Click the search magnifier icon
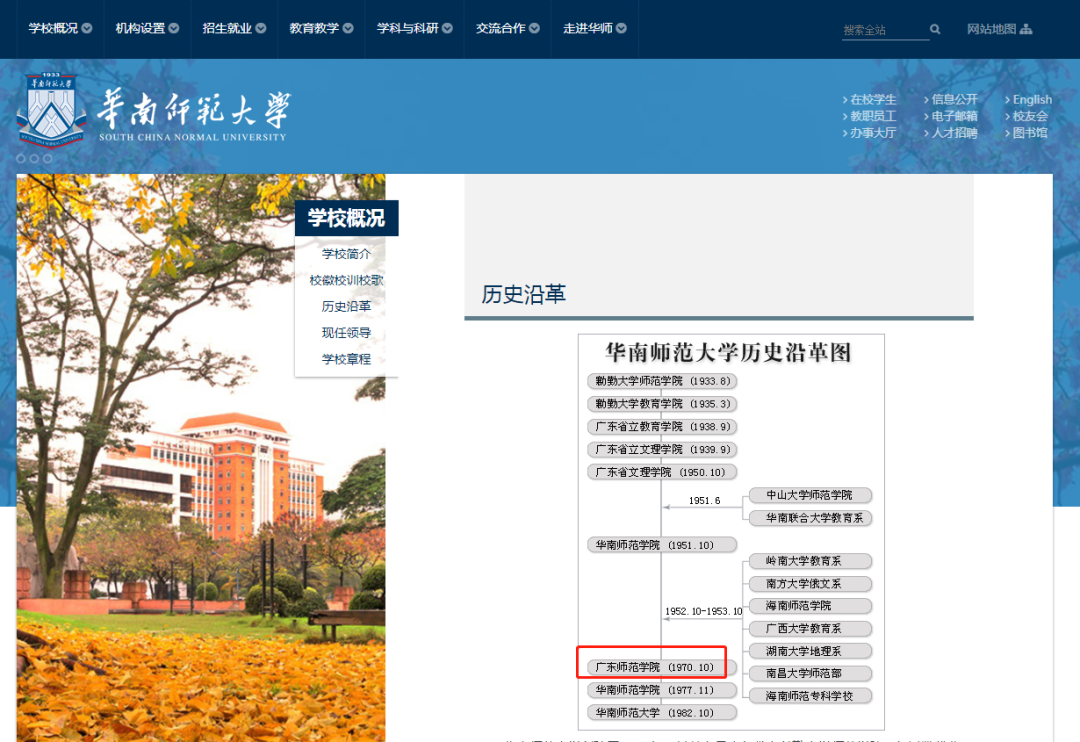 click(935, 29)
